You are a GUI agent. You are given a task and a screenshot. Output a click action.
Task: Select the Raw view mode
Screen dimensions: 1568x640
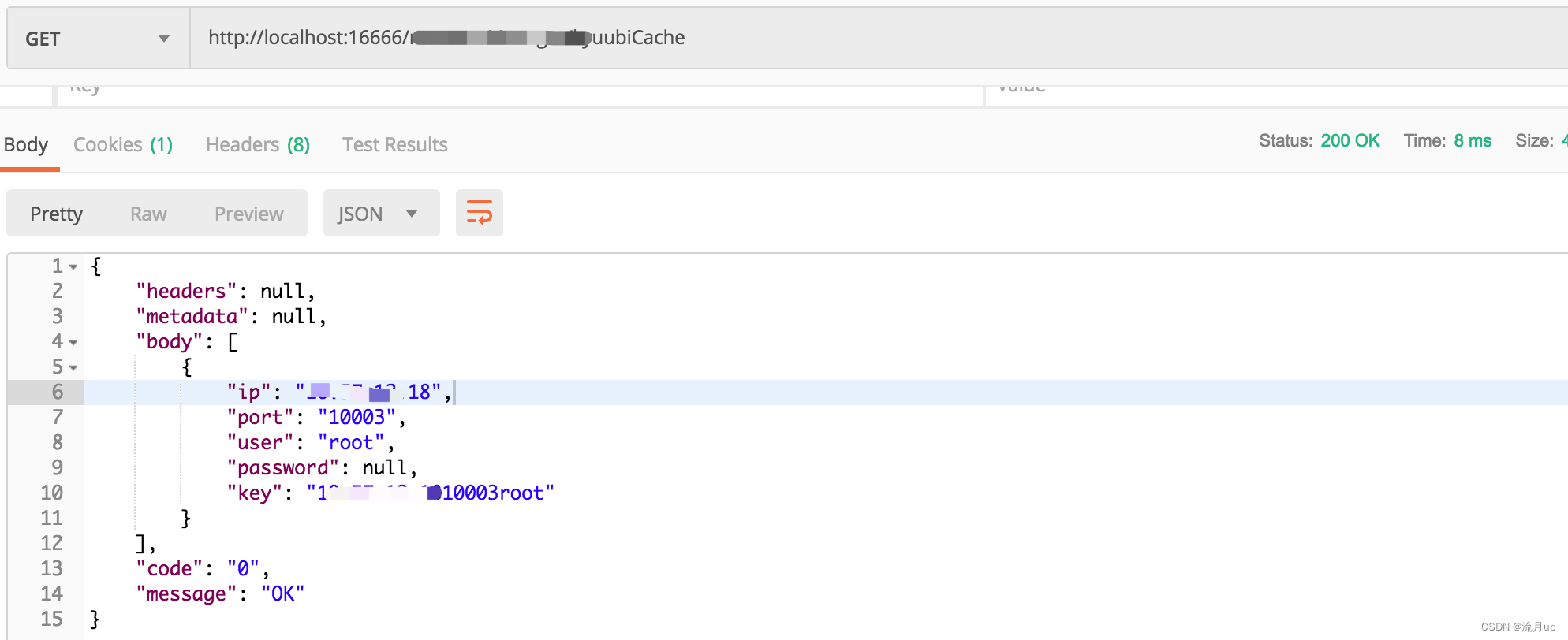tap(148, 214)
